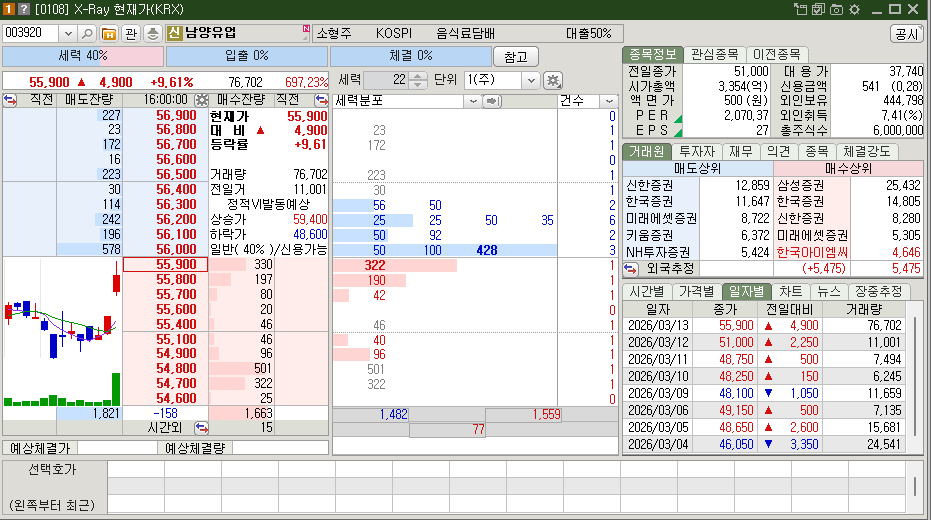Switch to 시간별 tab
The width and height of the screenshot is (931, 520).
coord(647,291)
